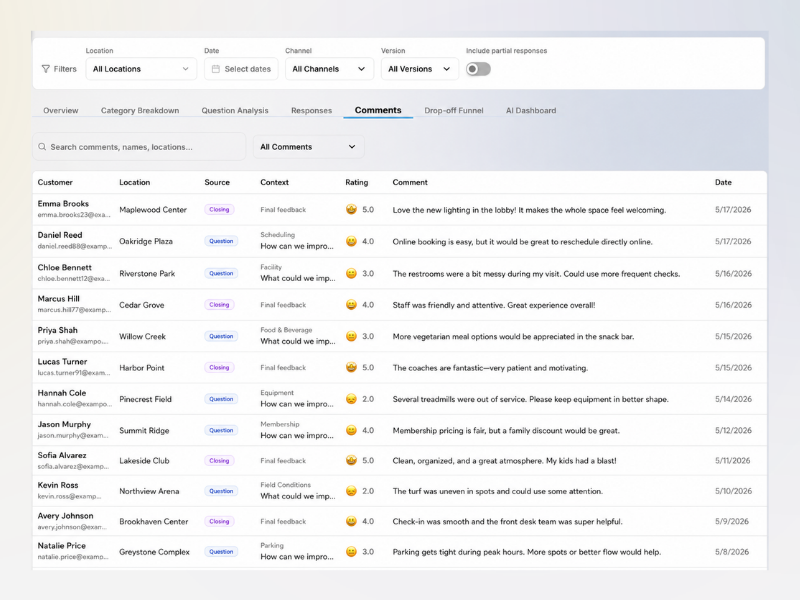The height and width of the screenshot is (600, 800).
Task: Click Closing badge in Marcus Hill row
Action: pos(219,305)
